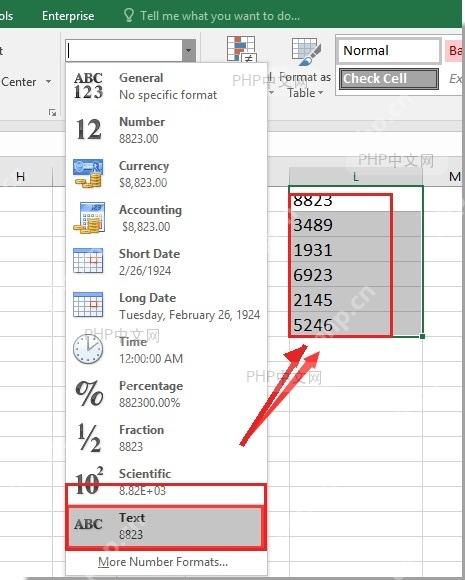This screenshot has width=465, height=580.
Task: Select the Text format option
Action: click(x=166, y=526)
